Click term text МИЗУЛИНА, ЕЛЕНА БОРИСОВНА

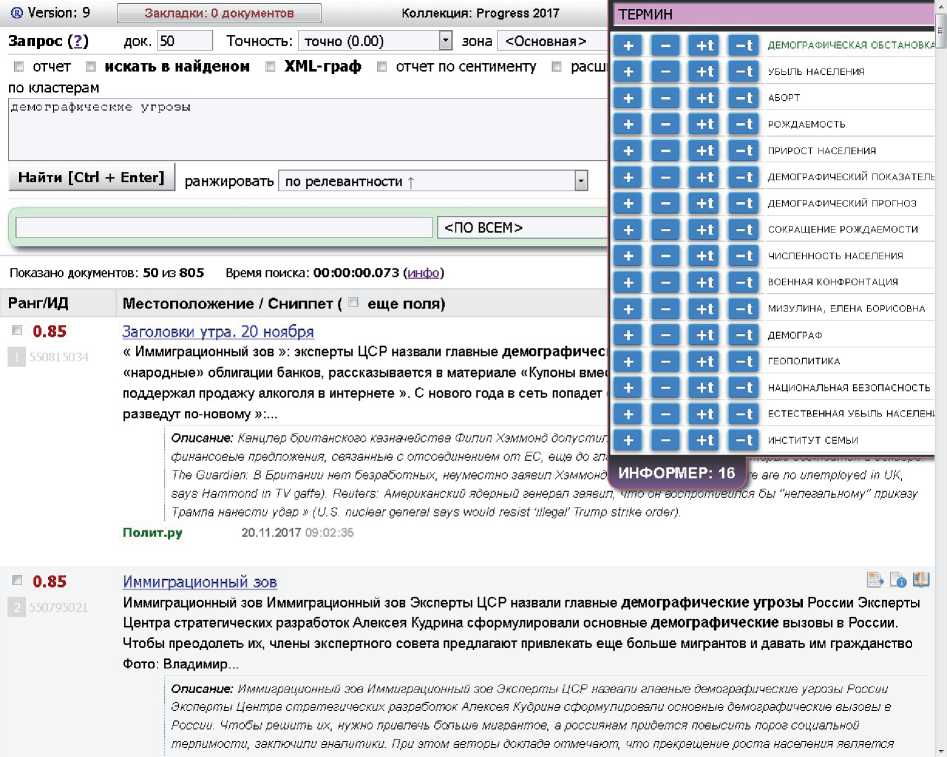coord(846,309)
